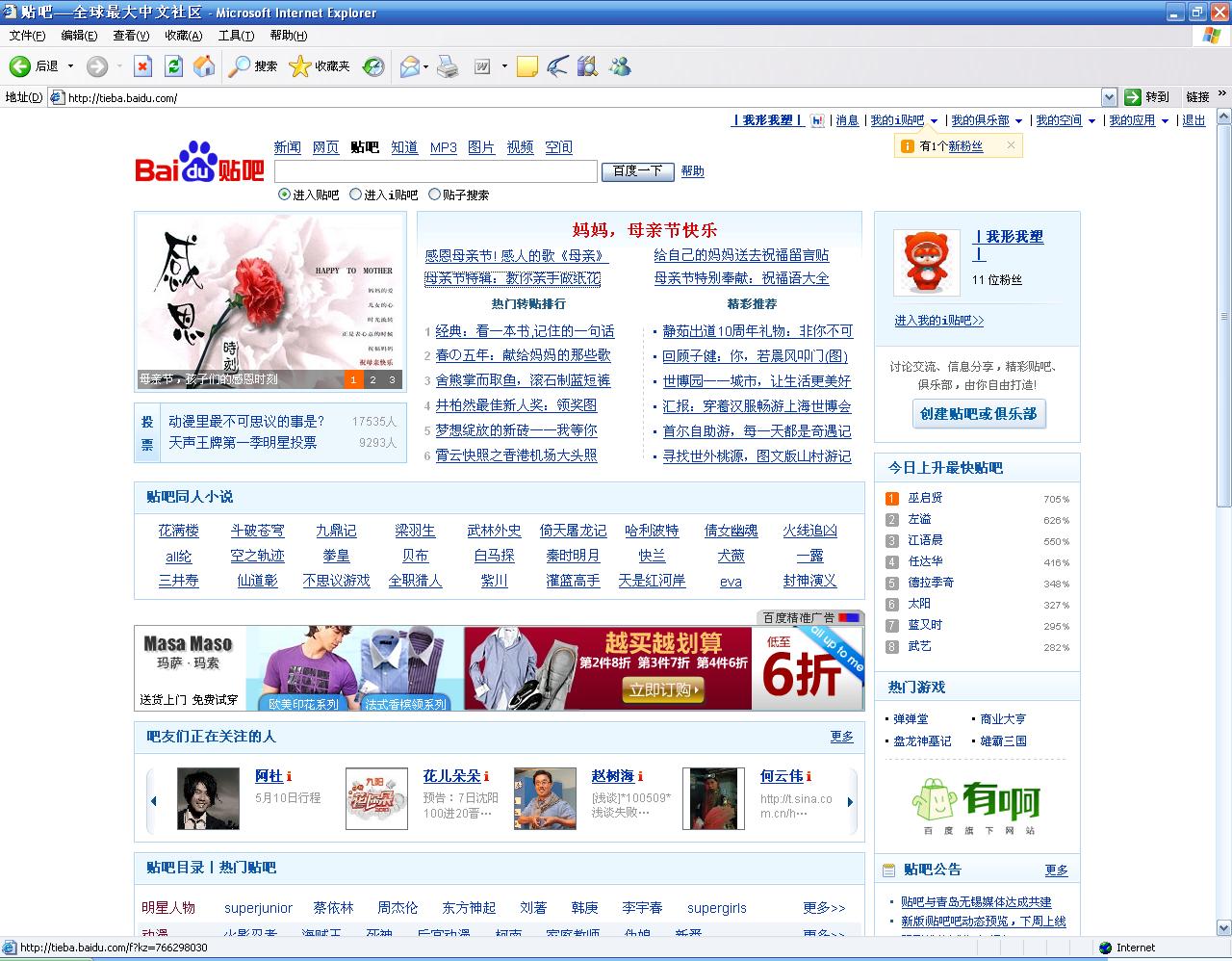The image size is (1232, 961).
Task: Expand the 我的空间 dropdown arrow
Action: [x=1091, y=121]
